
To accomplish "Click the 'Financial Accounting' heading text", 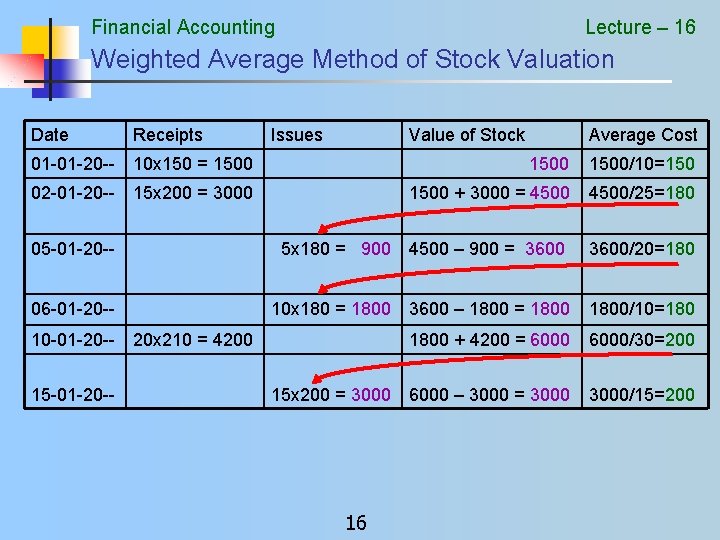I will coord(183,27).
